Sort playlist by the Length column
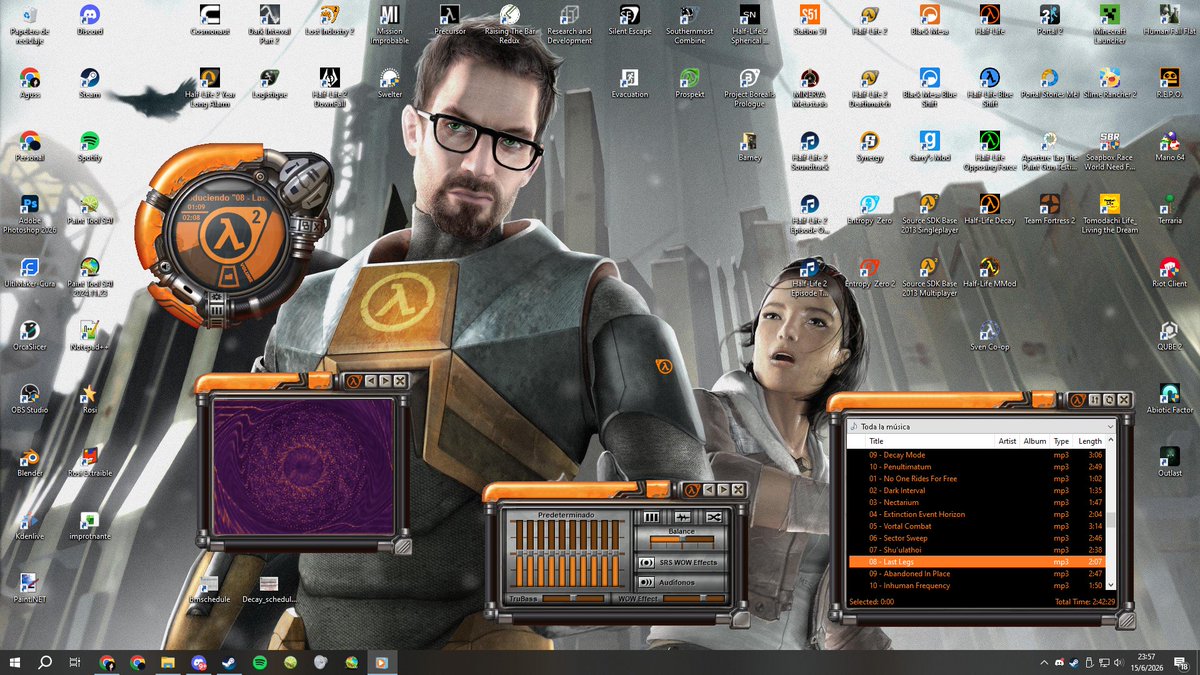The width and height of the screenshot is (1200, 675). coord(1090,441)
